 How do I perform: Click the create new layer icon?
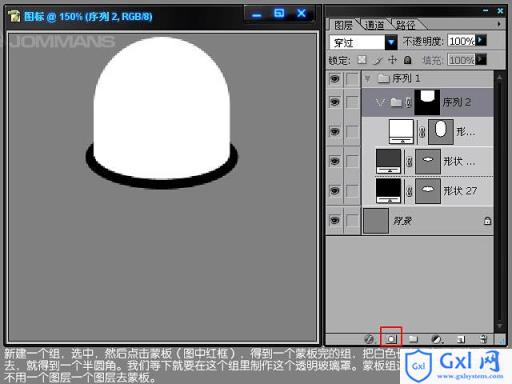click(x=461, y=339)
